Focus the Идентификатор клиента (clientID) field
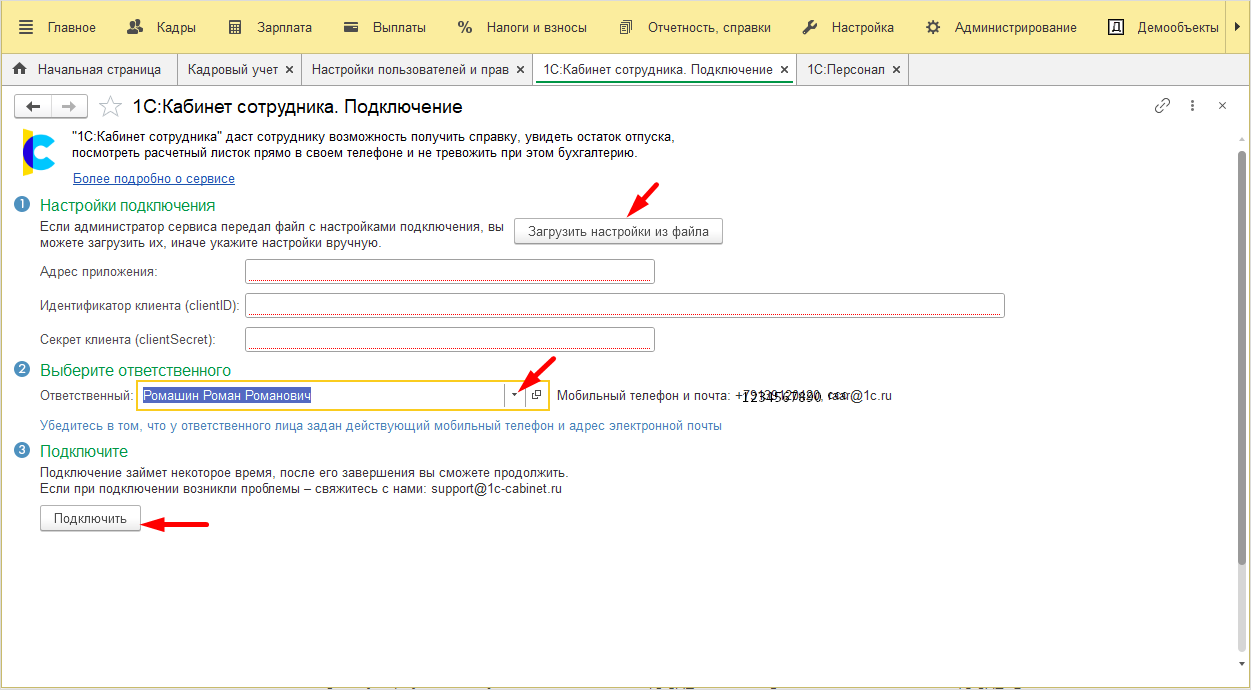This screenshot has height=690, width=1251. click(625, 305)
